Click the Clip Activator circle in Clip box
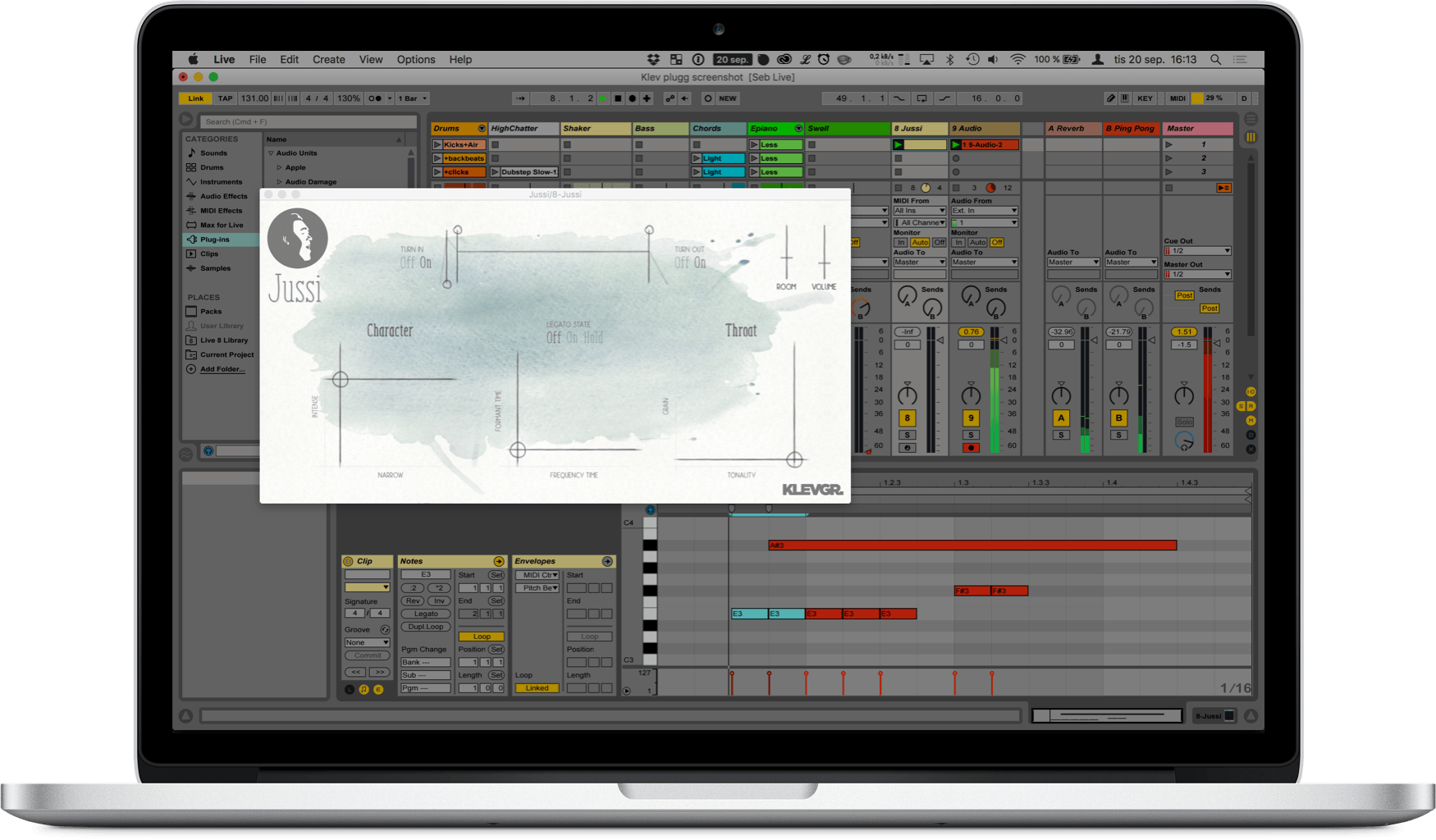This screenshot has height=840, width=1436. (x=348, y=561)
